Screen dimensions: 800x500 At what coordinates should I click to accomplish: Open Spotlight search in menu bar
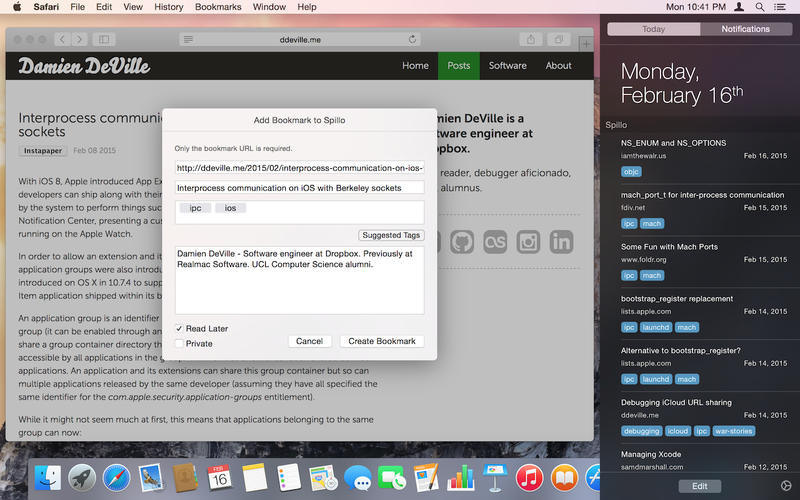(760, 7)
